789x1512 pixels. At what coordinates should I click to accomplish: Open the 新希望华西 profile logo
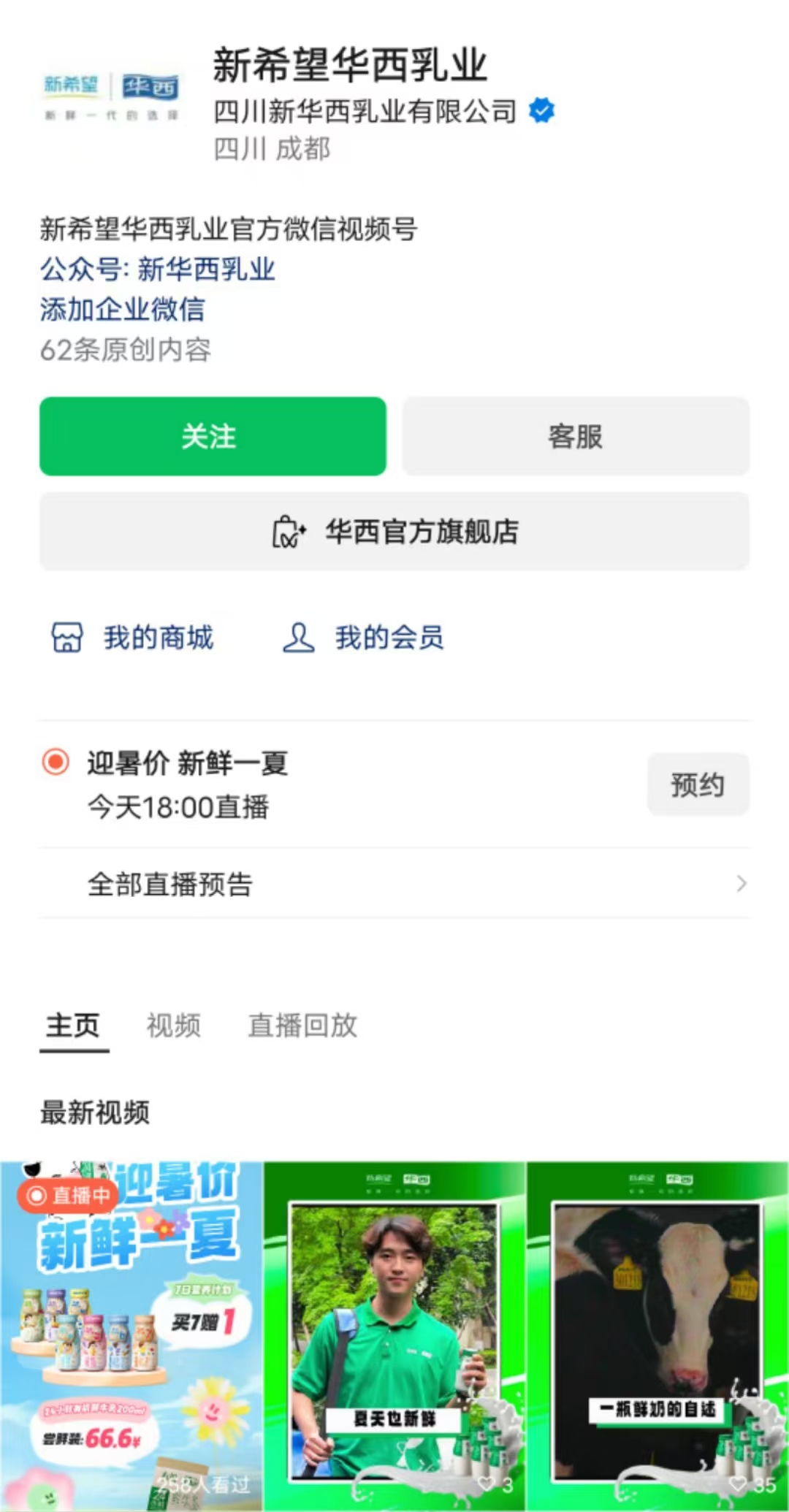(x=111, y=96)
